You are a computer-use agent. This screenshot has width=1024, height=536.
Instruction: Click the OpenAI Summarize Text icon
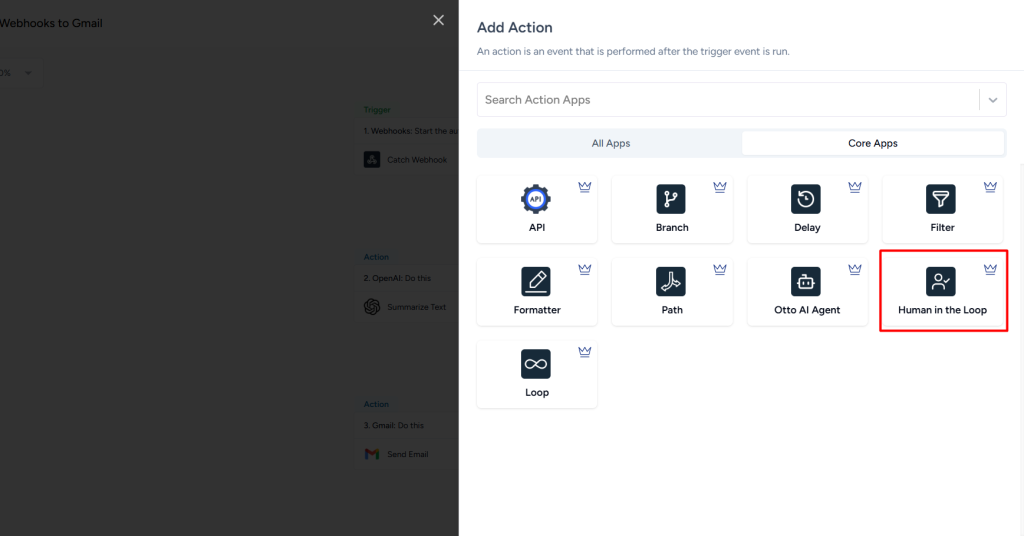tap(371, 307)
